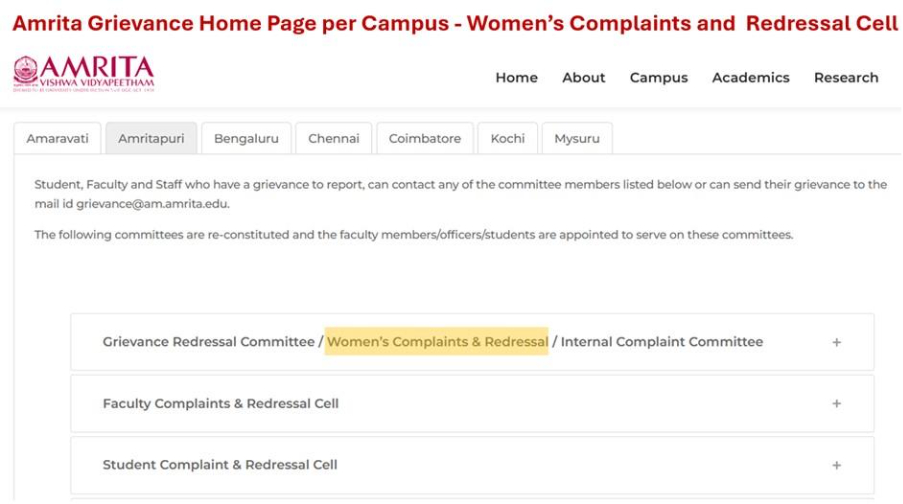Open the Research navigation menu
This screenshot has height=504, width=903.
846,78
